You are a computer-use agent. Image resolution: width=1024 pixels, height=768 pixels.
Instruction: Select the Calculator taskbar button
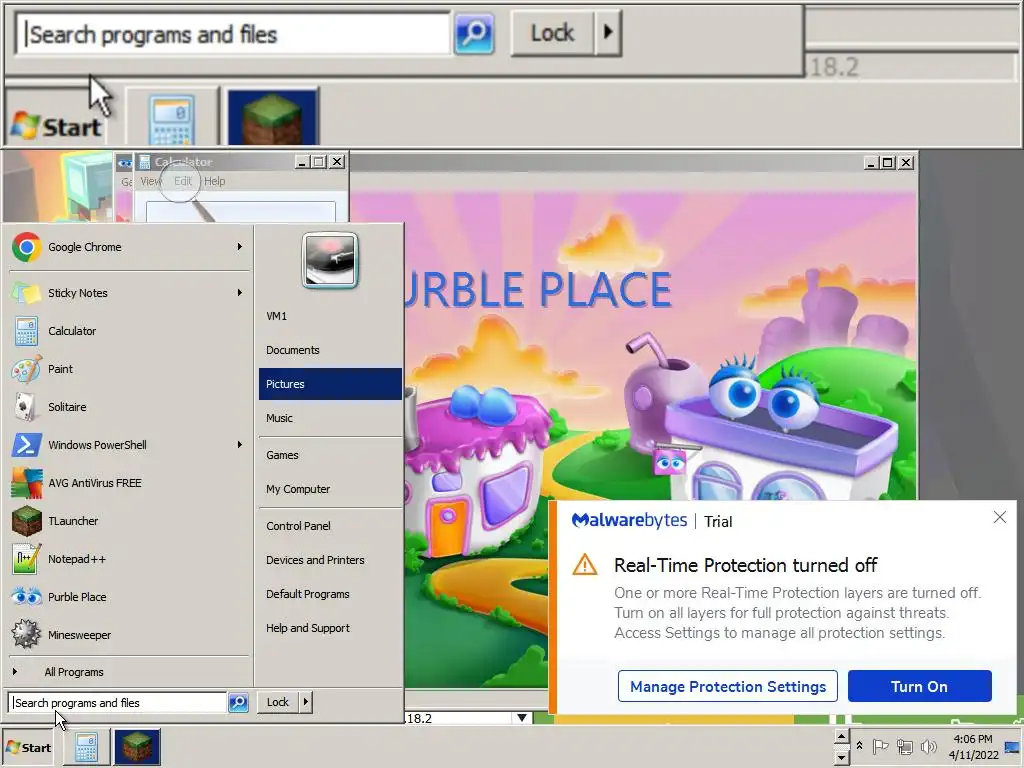tap(86, 747)
